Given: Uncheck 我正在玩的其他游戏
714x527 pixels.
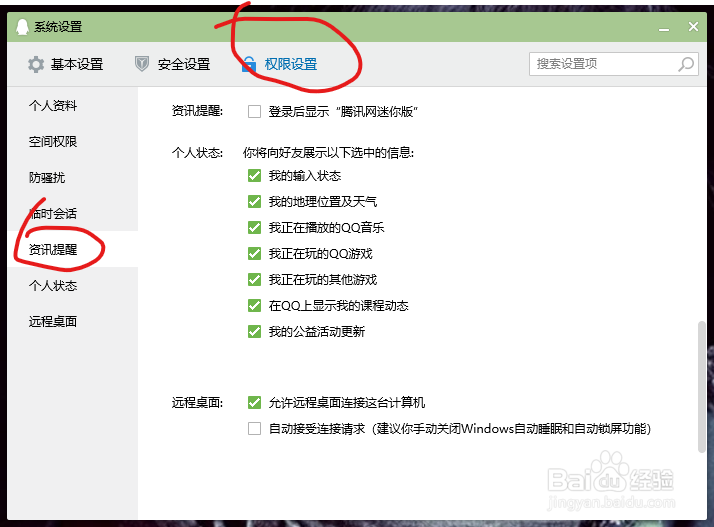Looking at the screenshot, I should click(x=255, y=280).
